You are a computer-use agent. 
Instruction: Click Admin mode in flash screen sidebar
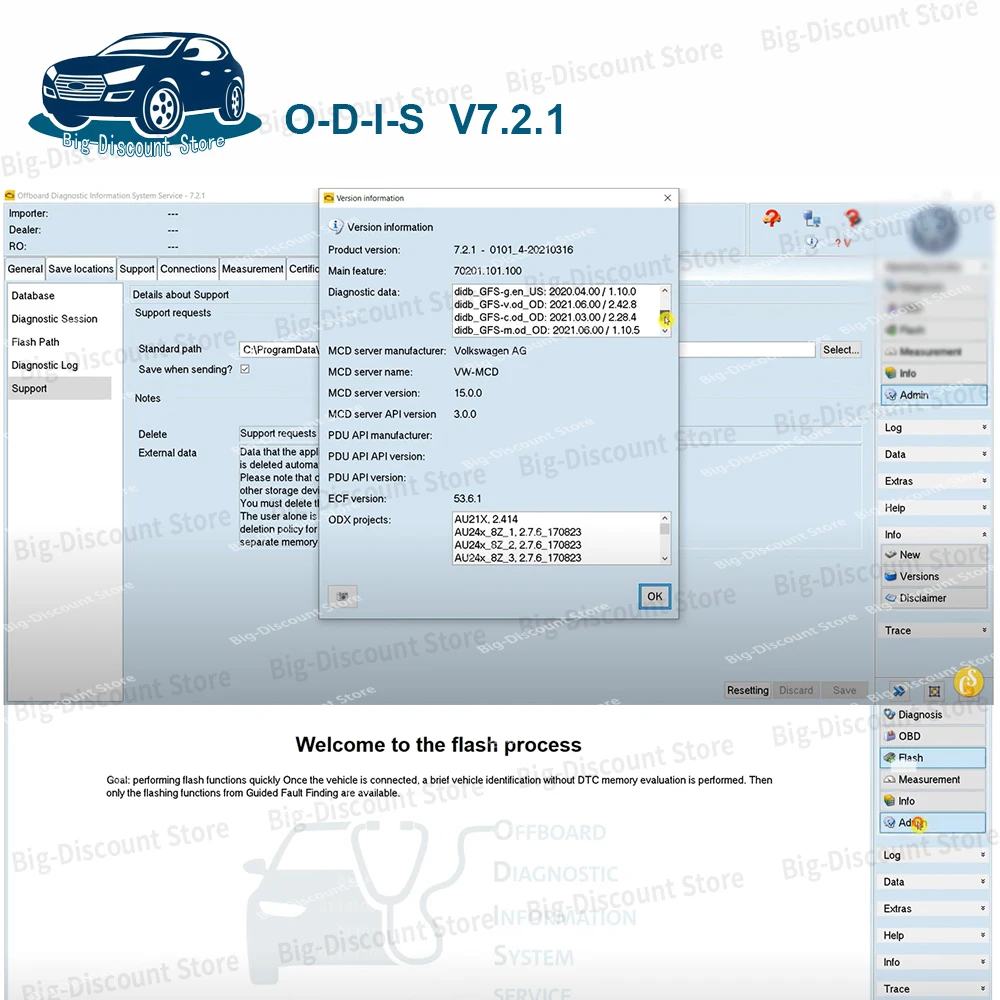(x=933, y=823)
